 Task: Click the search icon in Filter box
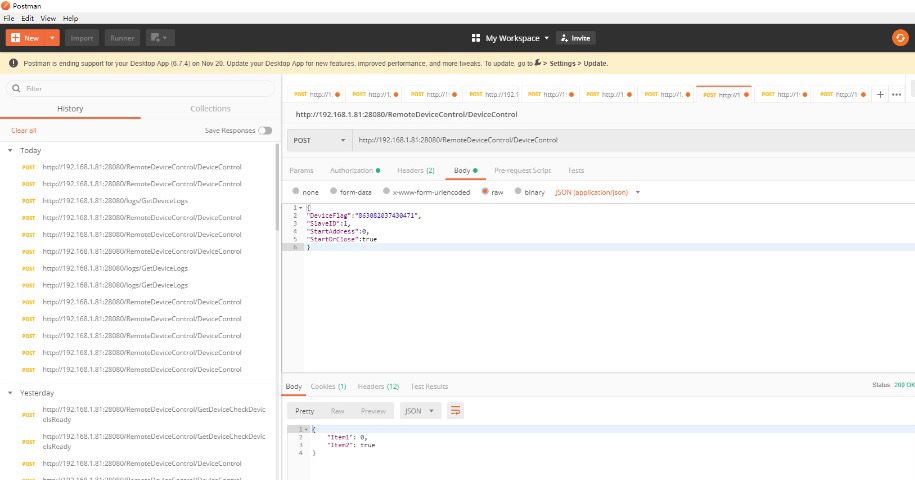17,88
